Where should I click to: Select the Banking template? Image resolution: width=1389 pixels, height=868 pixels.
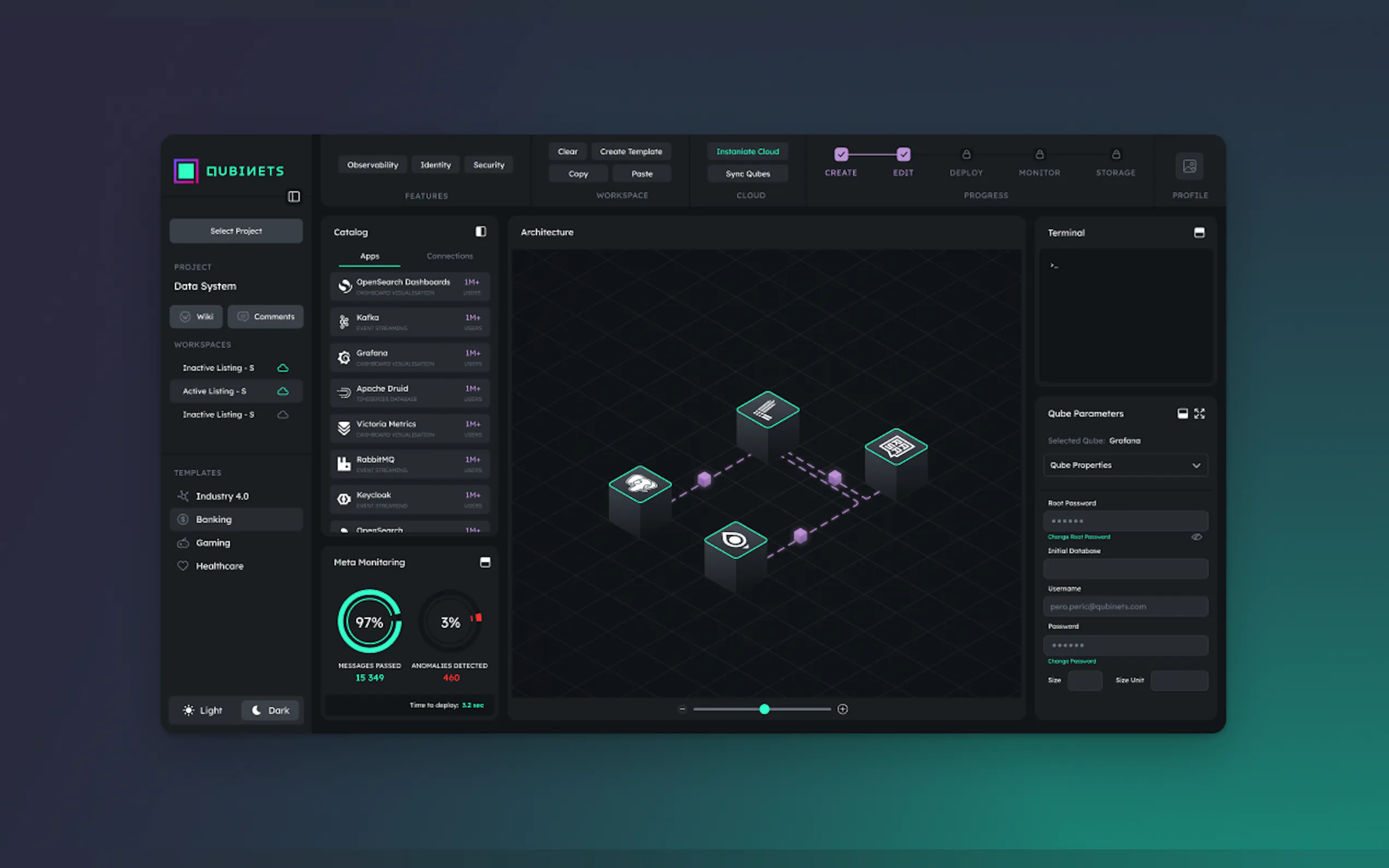[x=214, y=519]
